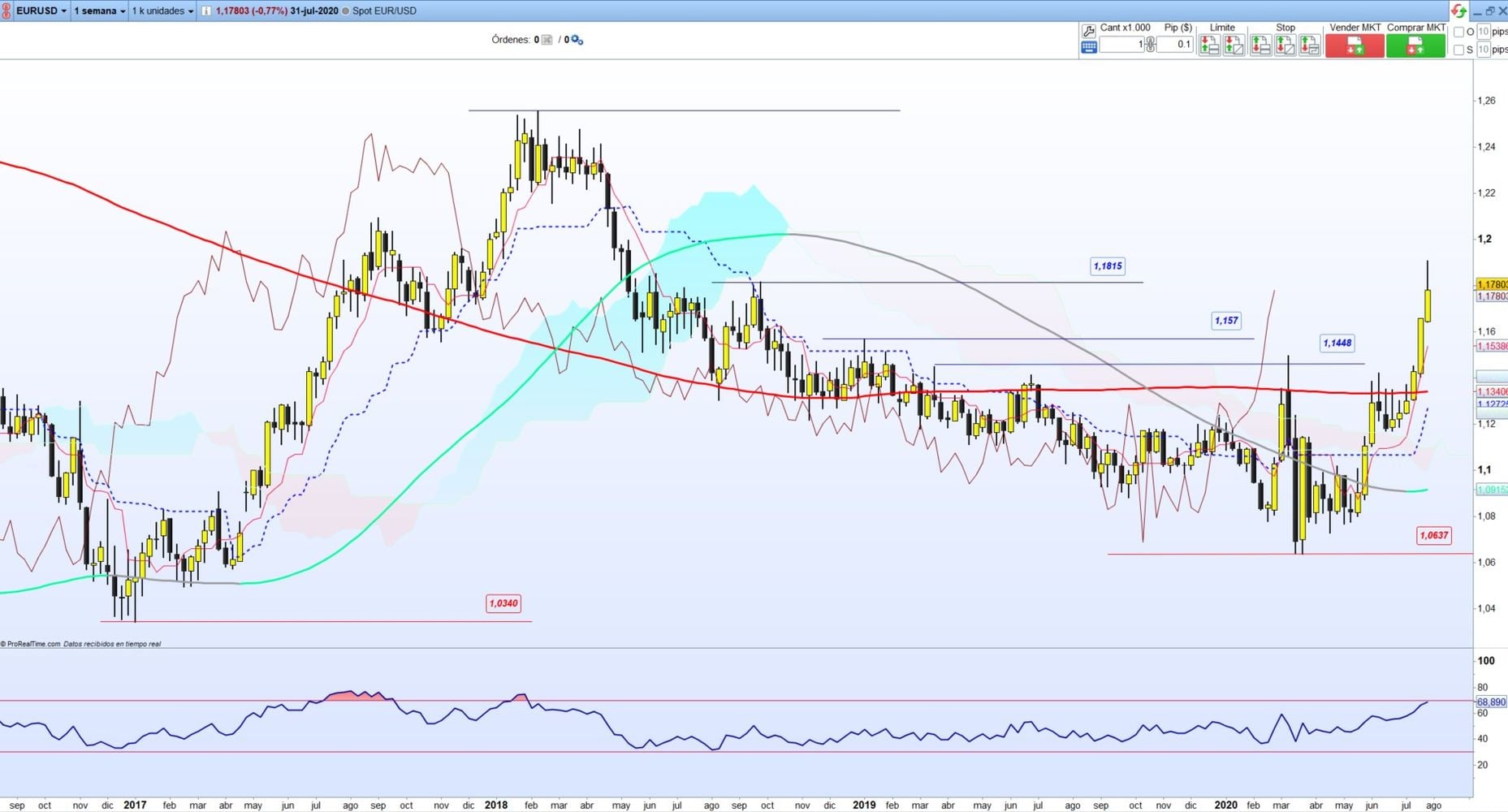Open the 1 k unidades dropdown
Image resolution: width=1508 pixels, height=812 pixels.
click(162, 11)
